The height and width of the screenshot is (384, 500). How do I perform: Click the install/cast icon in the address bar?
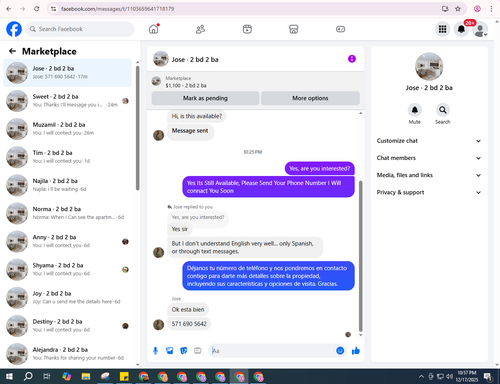tap(445, 9)
